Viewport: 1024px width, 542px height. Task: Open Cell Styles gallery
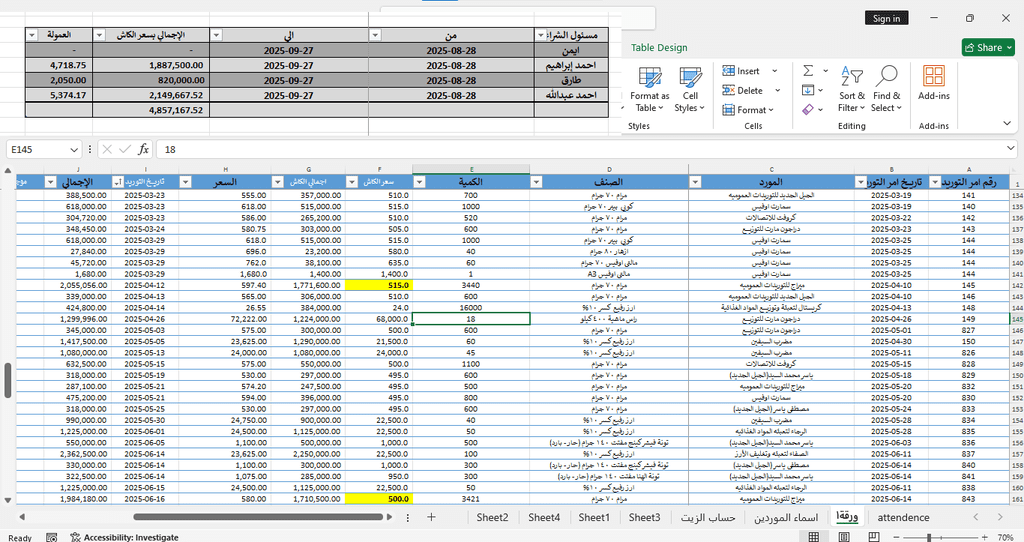pos(689,91)
